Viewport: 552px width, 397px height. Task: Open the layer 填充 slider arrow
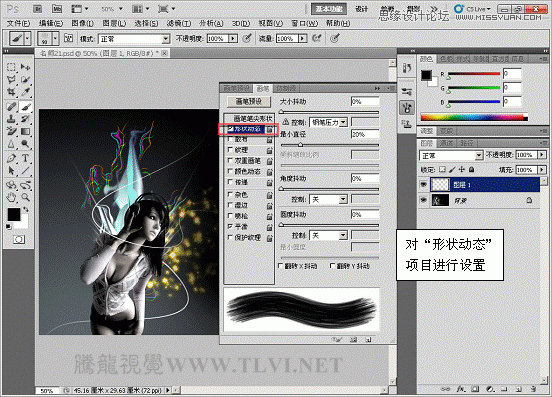(542, 170)
